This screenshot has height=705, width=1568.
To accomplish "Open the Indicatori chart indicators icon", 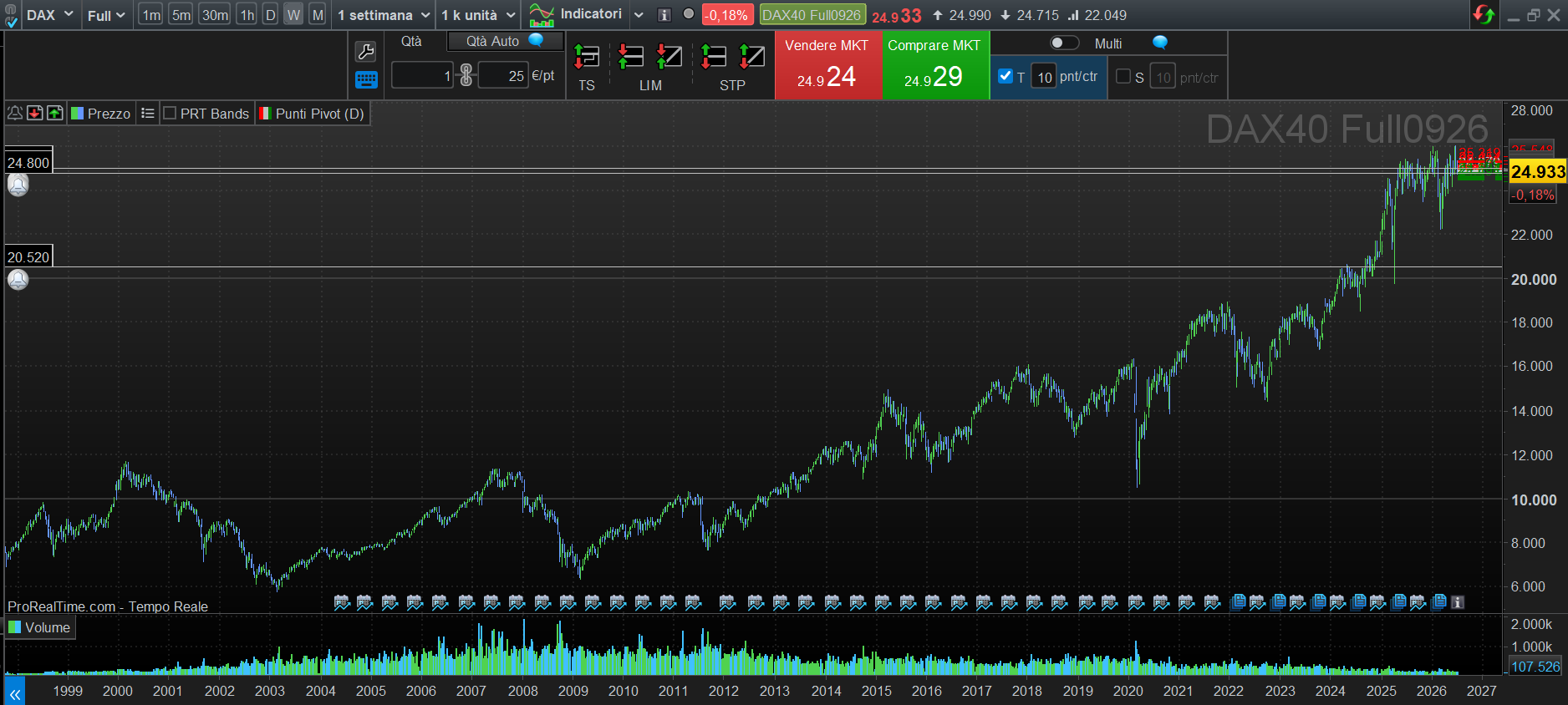I will [542, 15].
